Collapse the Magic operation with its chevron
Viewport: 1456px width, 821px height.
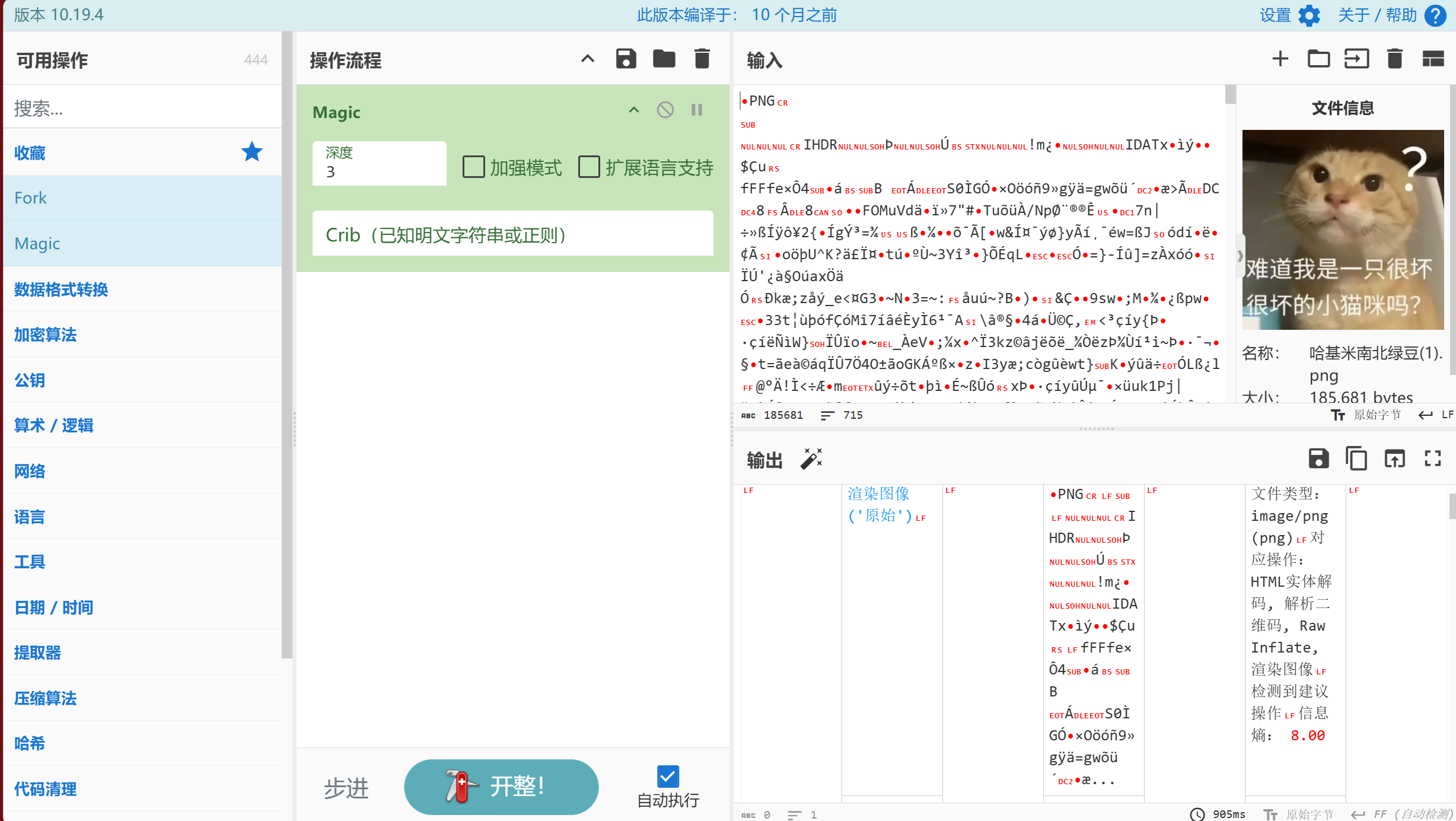pyautogui.click(x=634, y=110)
